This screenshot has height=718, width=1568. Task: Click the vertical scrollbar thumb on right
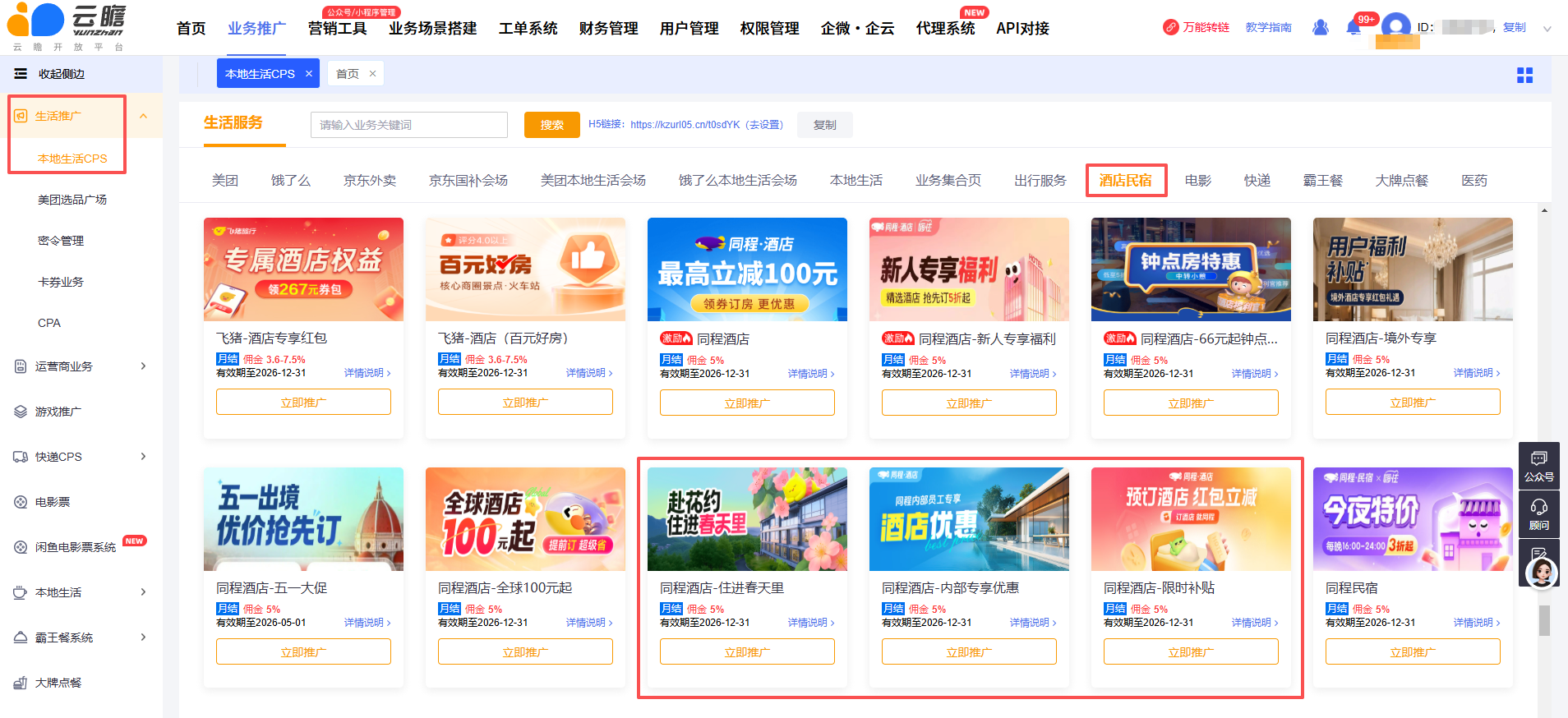[1544, 620]
